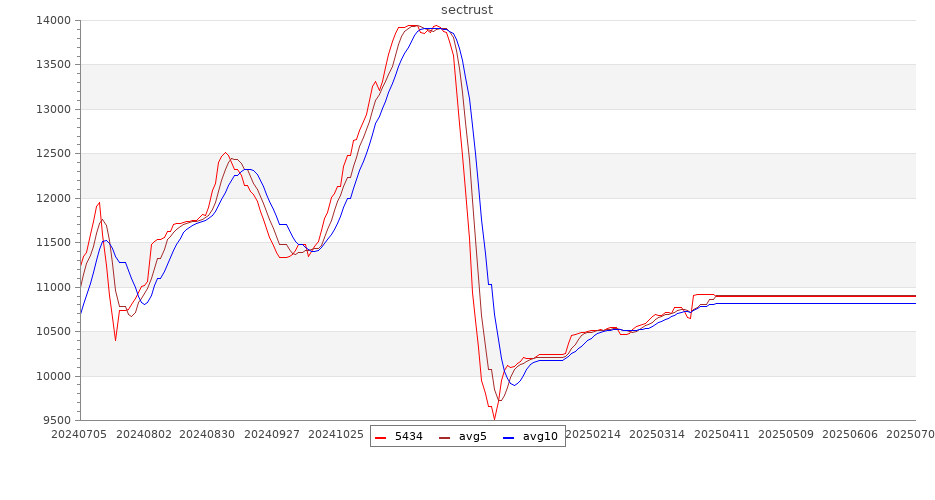The image size is (935, 500).
Task: Select the 20240705 date on x-axis
Action: pos(80,435)
